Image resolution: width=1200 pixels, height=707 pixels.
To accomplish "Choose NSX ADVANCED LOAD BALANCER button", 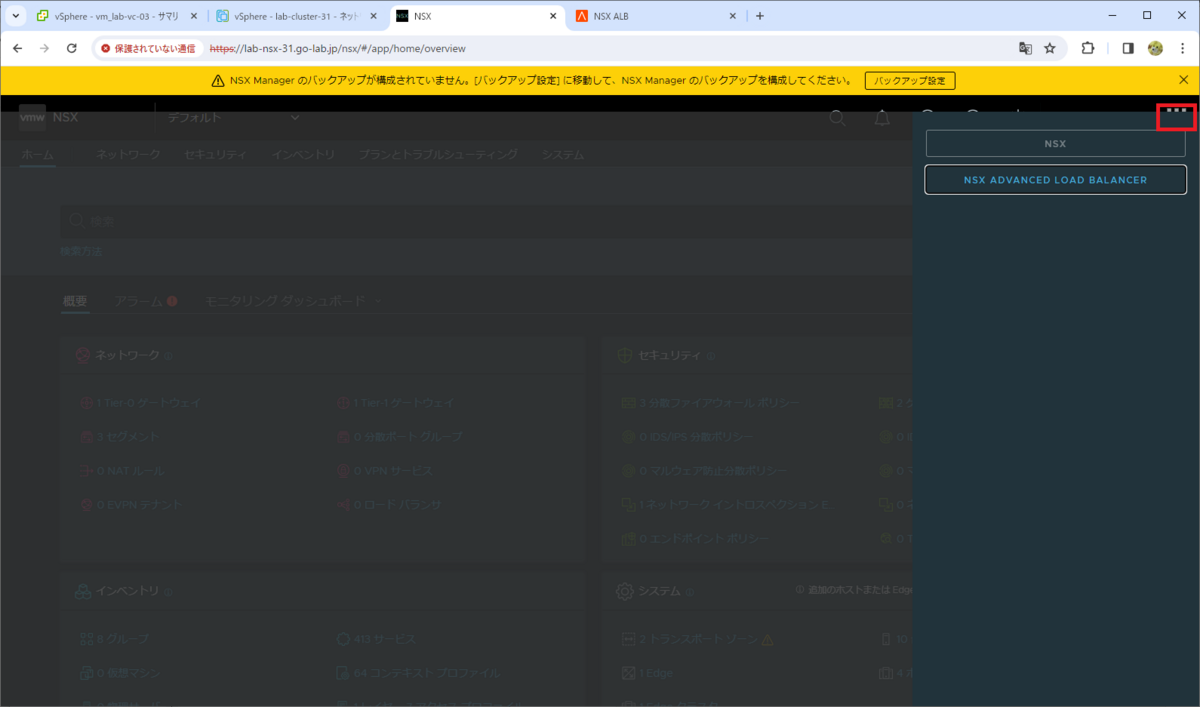I will pos(1055,180).
